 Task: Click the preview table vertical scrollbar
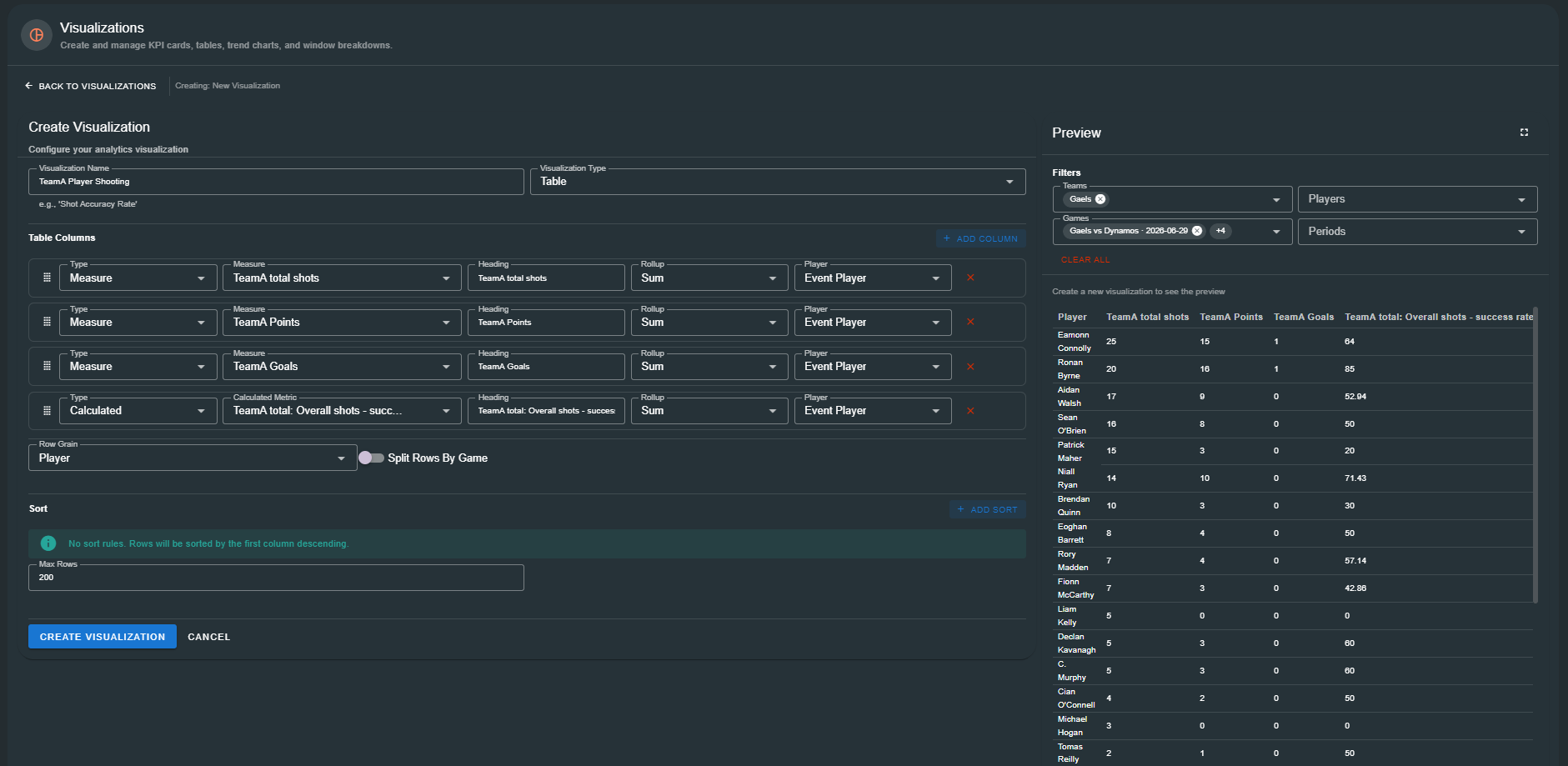[x=1535, y=454]
